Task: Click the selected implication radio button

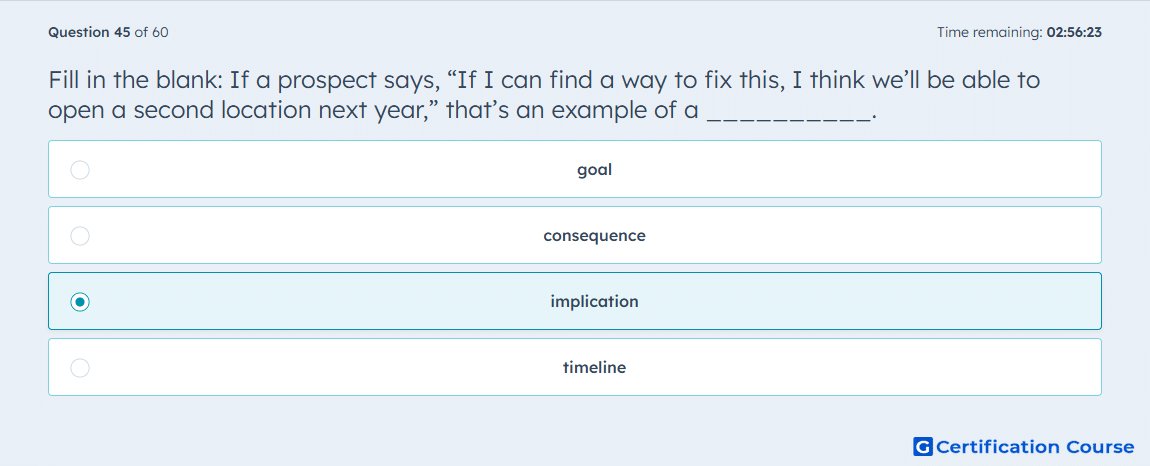Action: click(x=80, y=302)
